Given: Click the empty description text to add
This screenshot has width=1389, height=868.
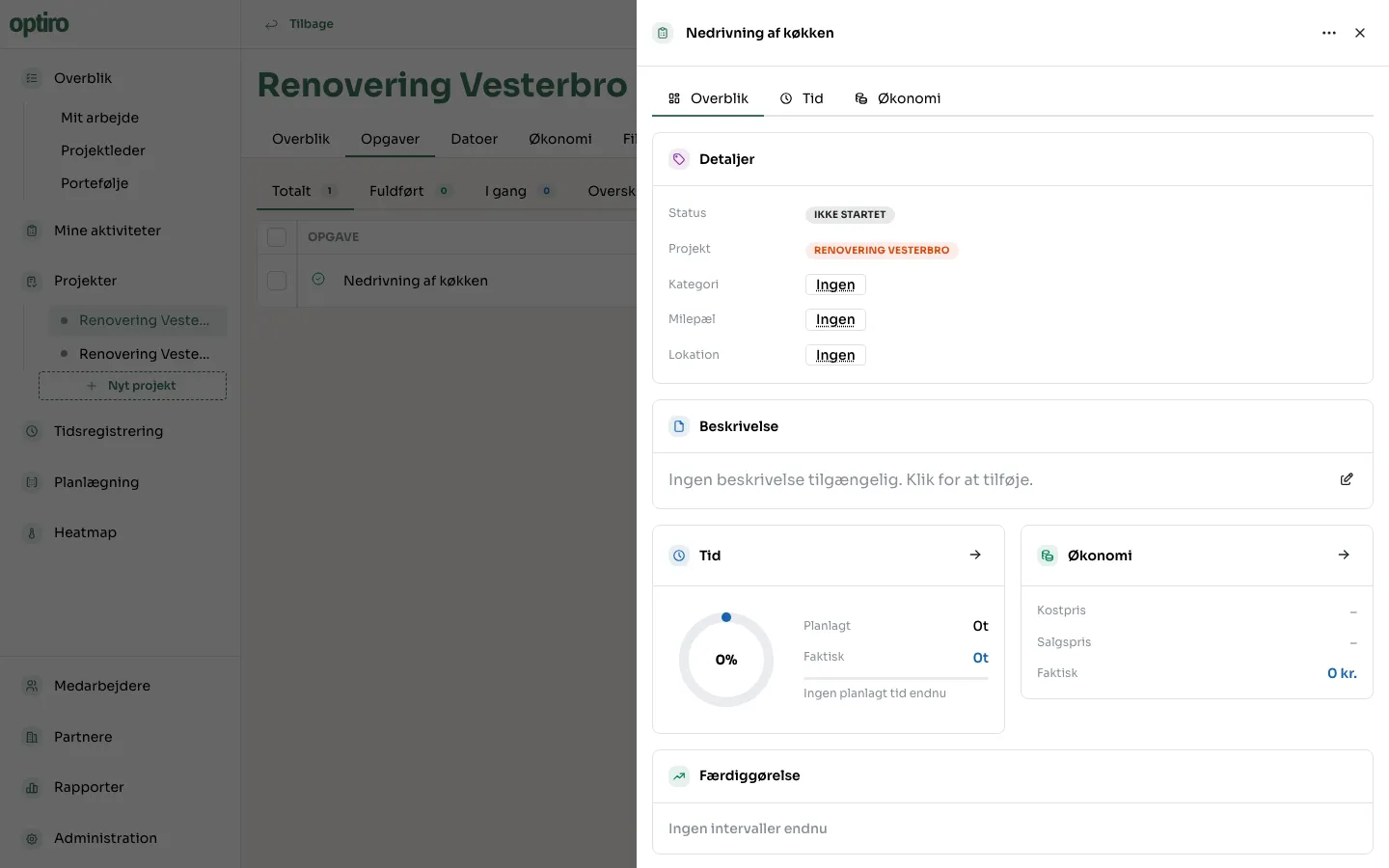Looking at the screenshot, I should pyautogui.click(x=851, y=479).
